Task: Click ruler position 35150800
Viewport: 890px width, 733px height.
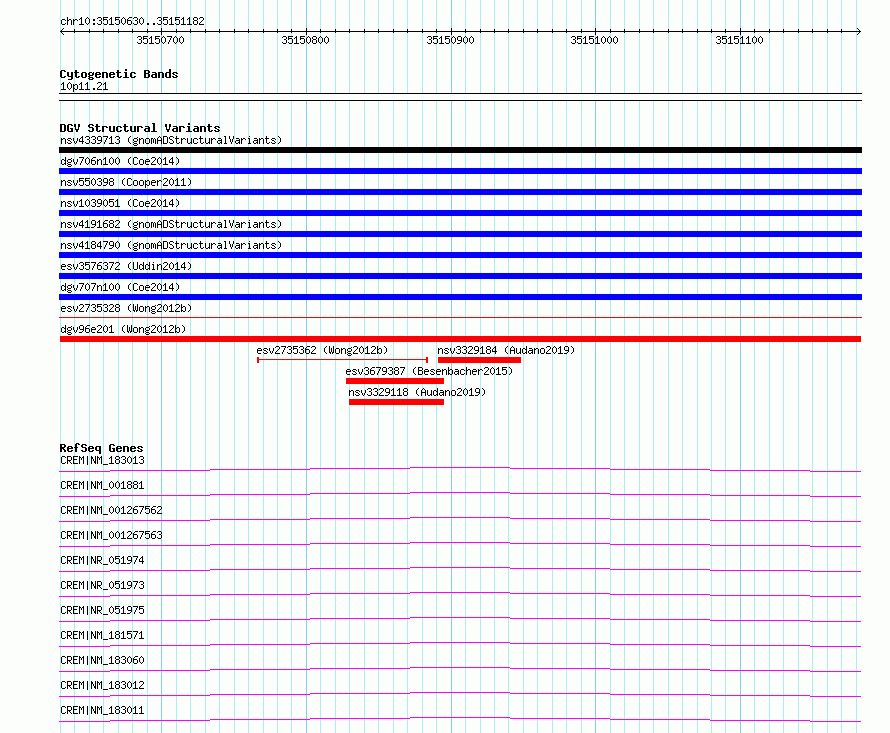Action: point(305,40)
